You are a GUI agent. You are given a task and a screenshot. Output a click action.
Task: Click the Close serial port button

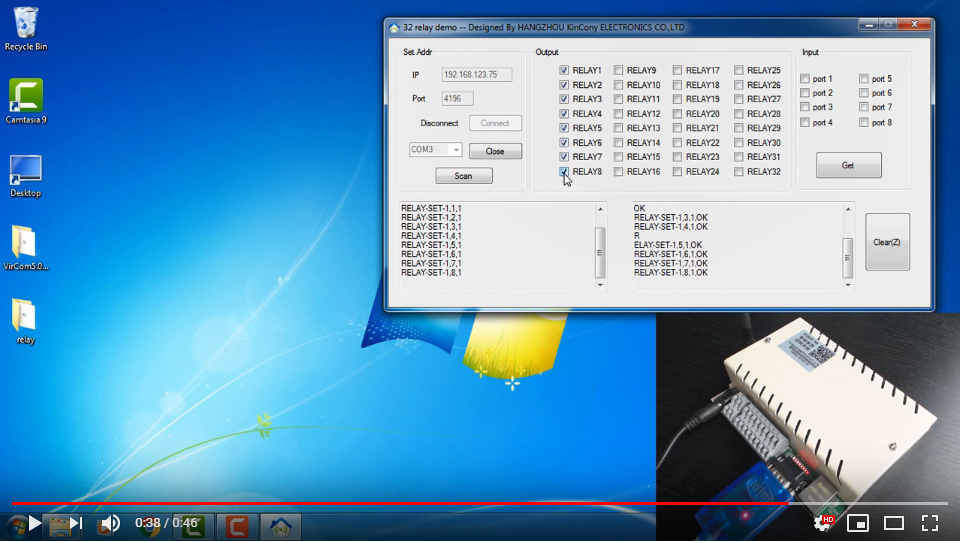(x=495, y=151)
